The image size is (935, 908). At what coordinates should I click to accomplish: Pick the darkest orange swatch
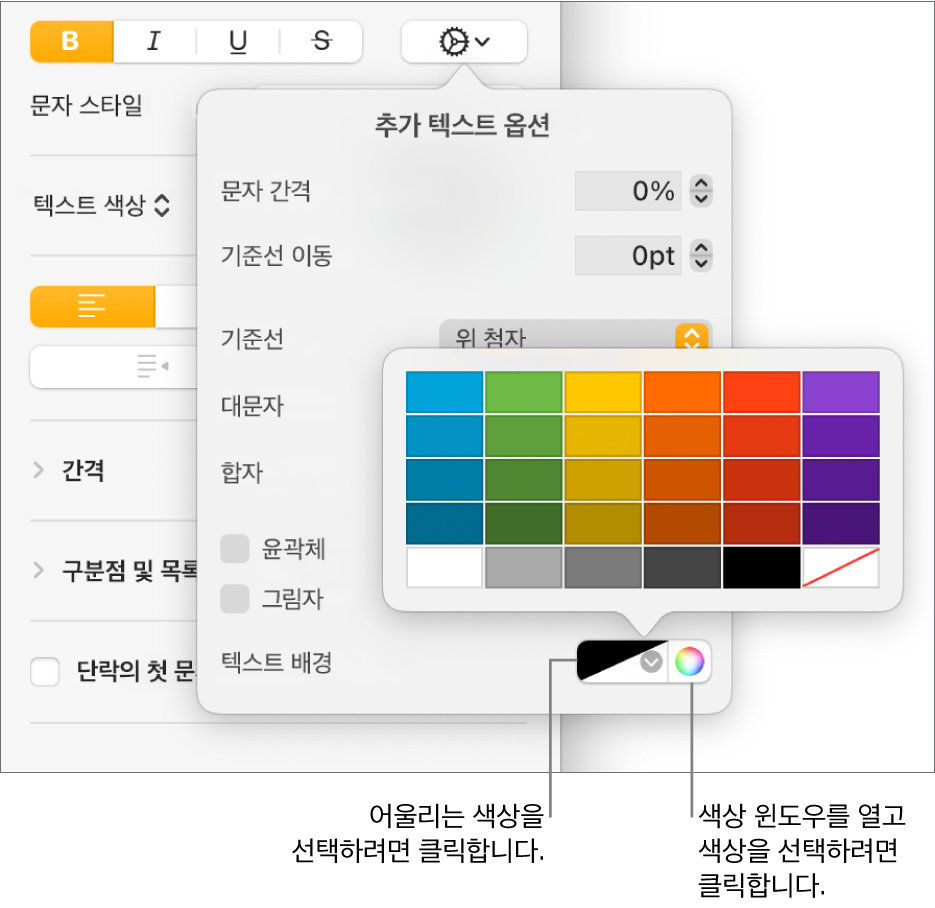[x=682, y=523]
